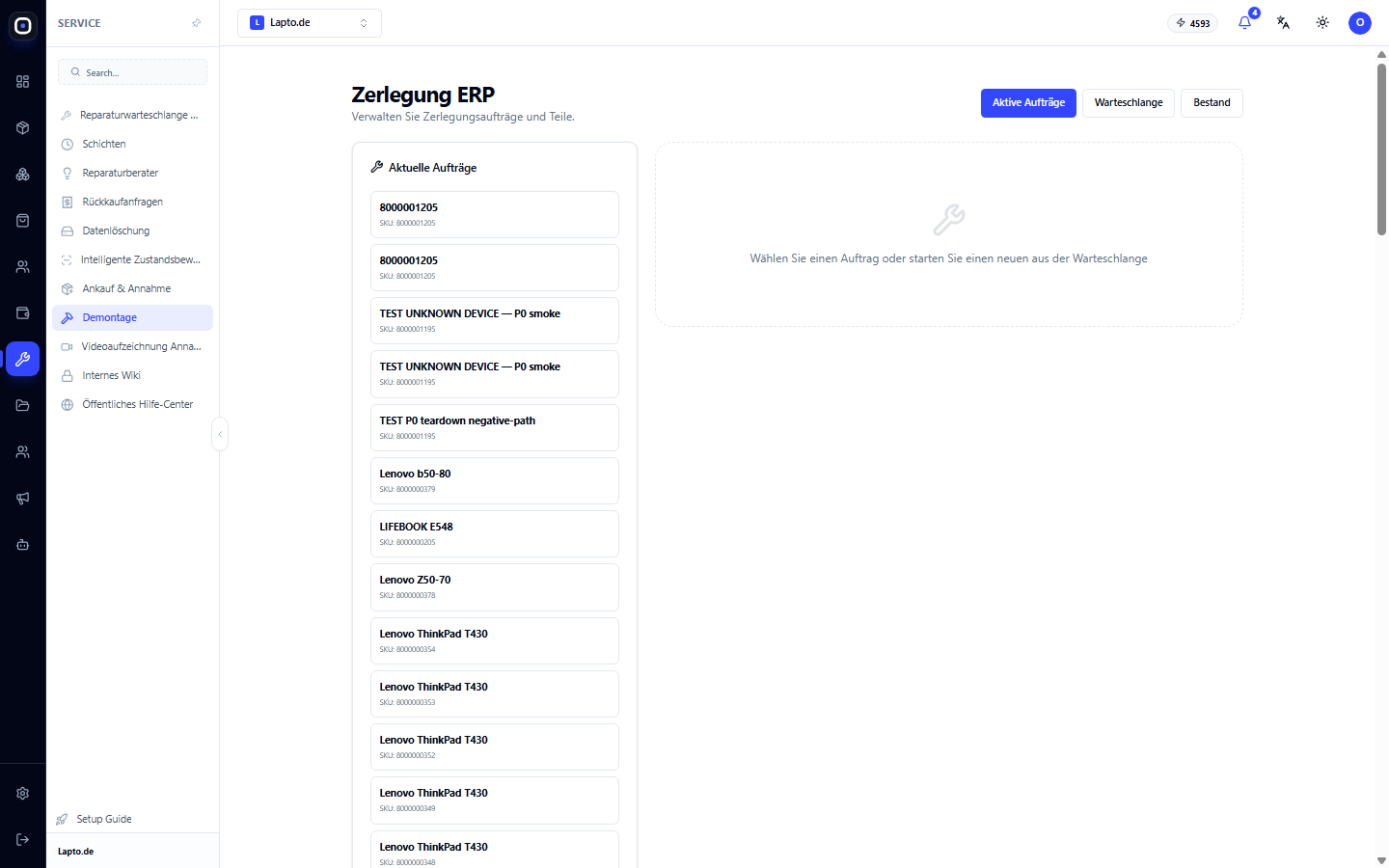Open Videoaufzeichnung in the sidebar
The height and width of the screenshot is (868, 1389).
click(x=133, y=346)
